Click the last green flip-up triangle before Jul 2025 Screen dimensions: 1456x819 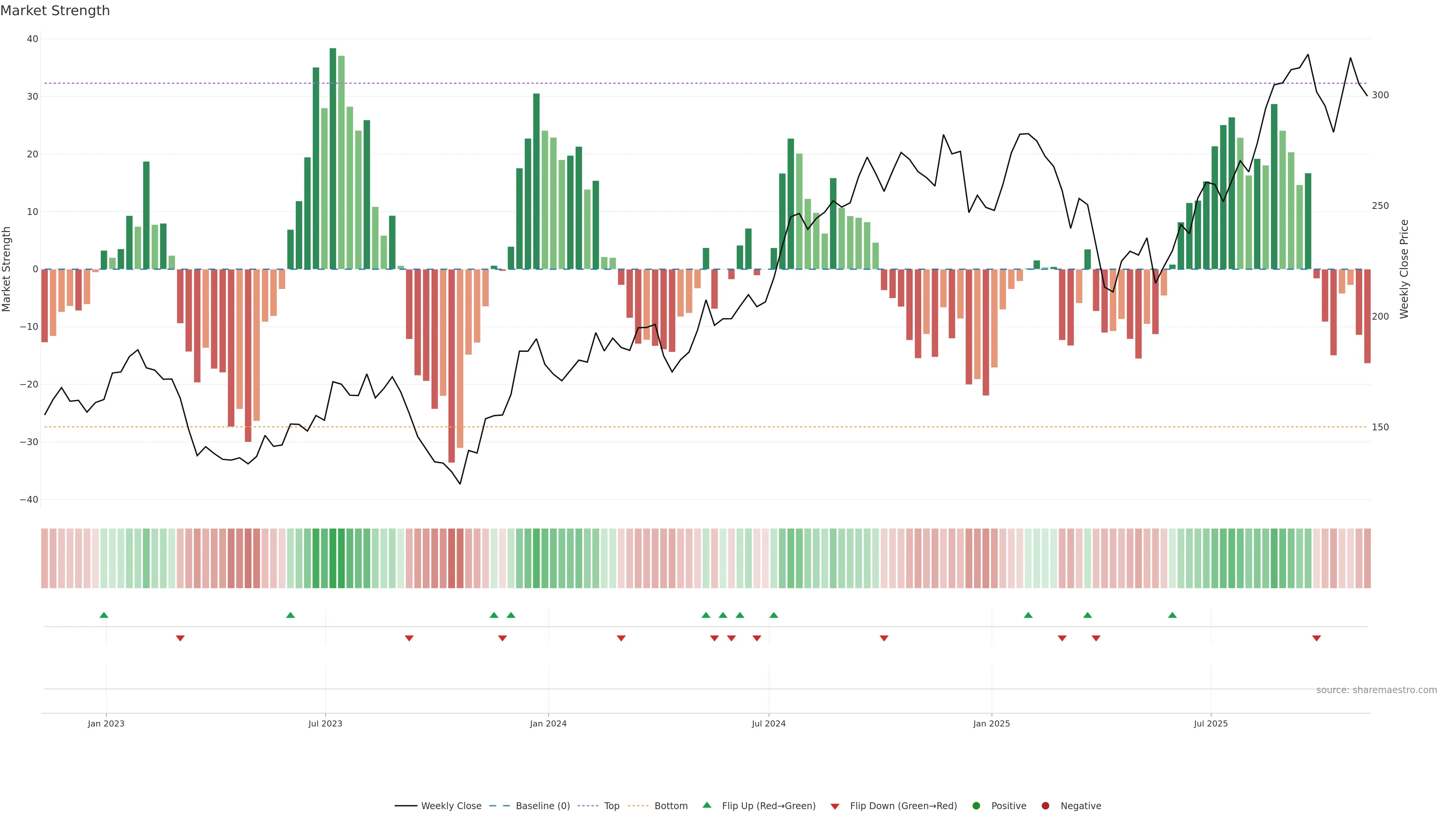[x=1172, y=615]
